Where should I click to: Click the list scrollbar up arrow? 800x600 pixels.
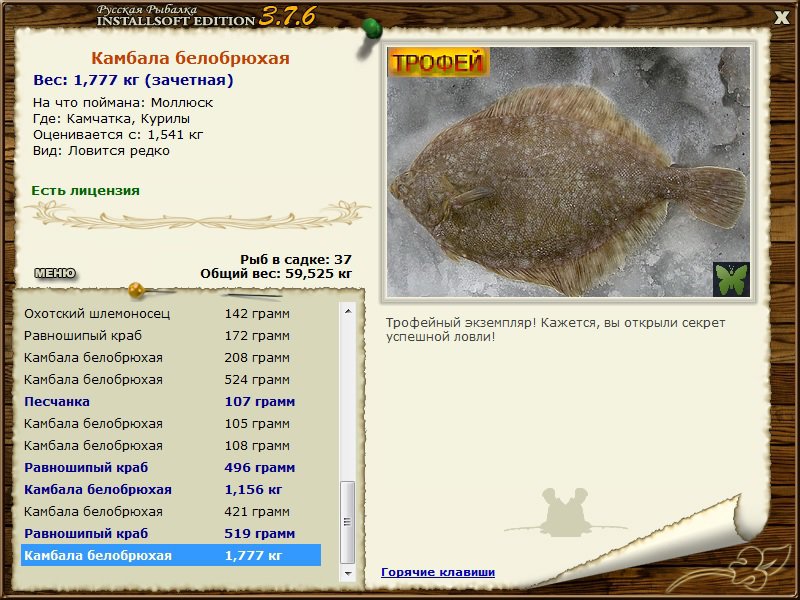[348, 311]
